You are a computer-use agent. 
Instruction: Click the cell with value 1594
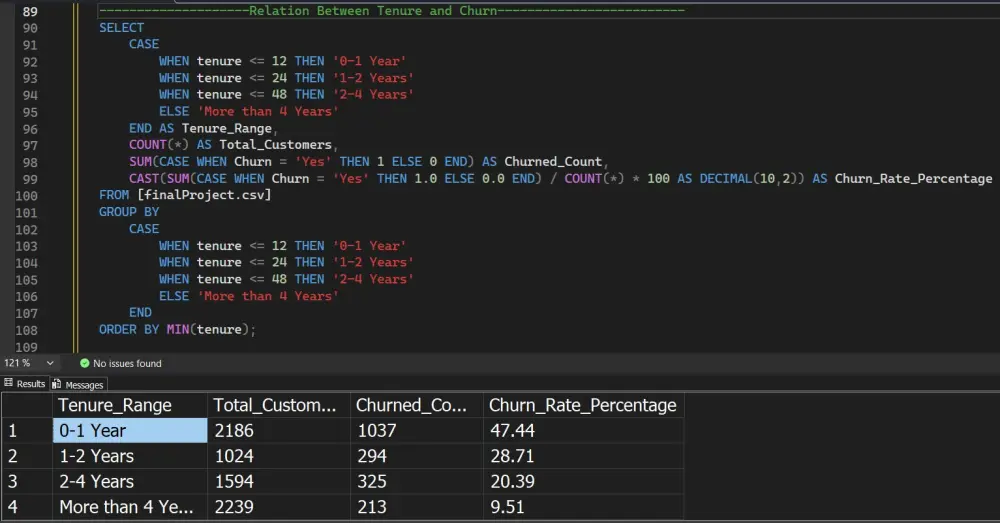point(279,482)
